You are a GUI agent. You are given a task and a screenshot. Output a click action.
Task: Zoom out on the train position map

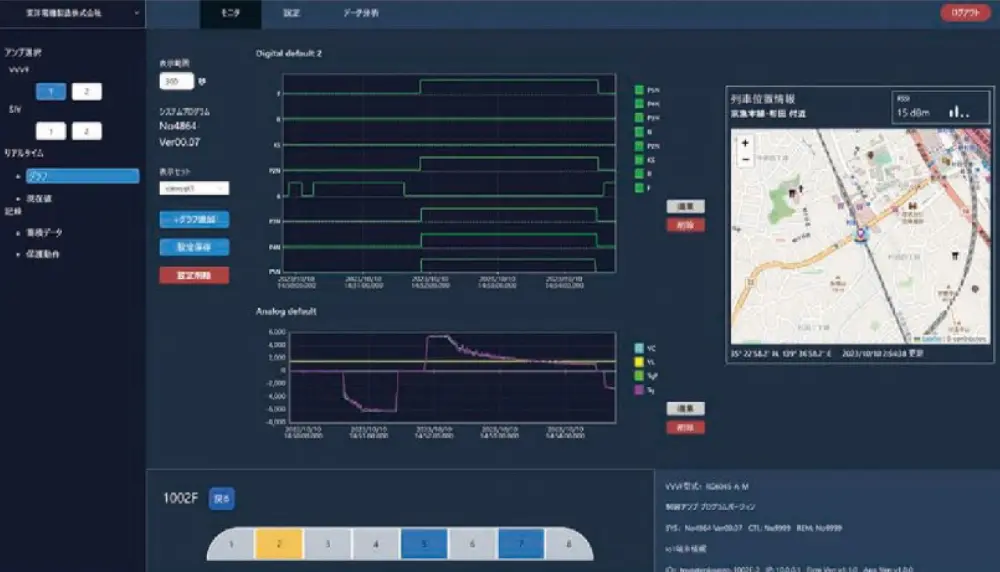[x=745, y=159]
